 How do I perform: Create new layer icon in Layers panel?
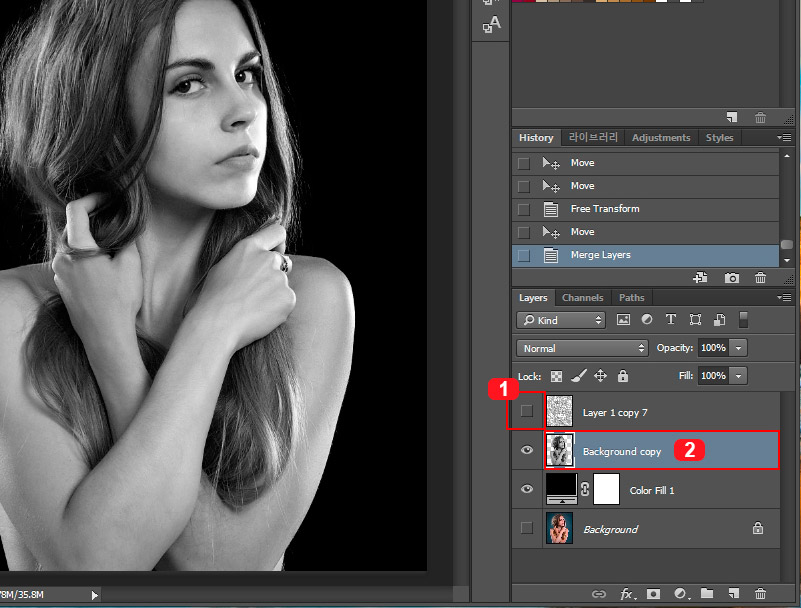click(734, 593)
